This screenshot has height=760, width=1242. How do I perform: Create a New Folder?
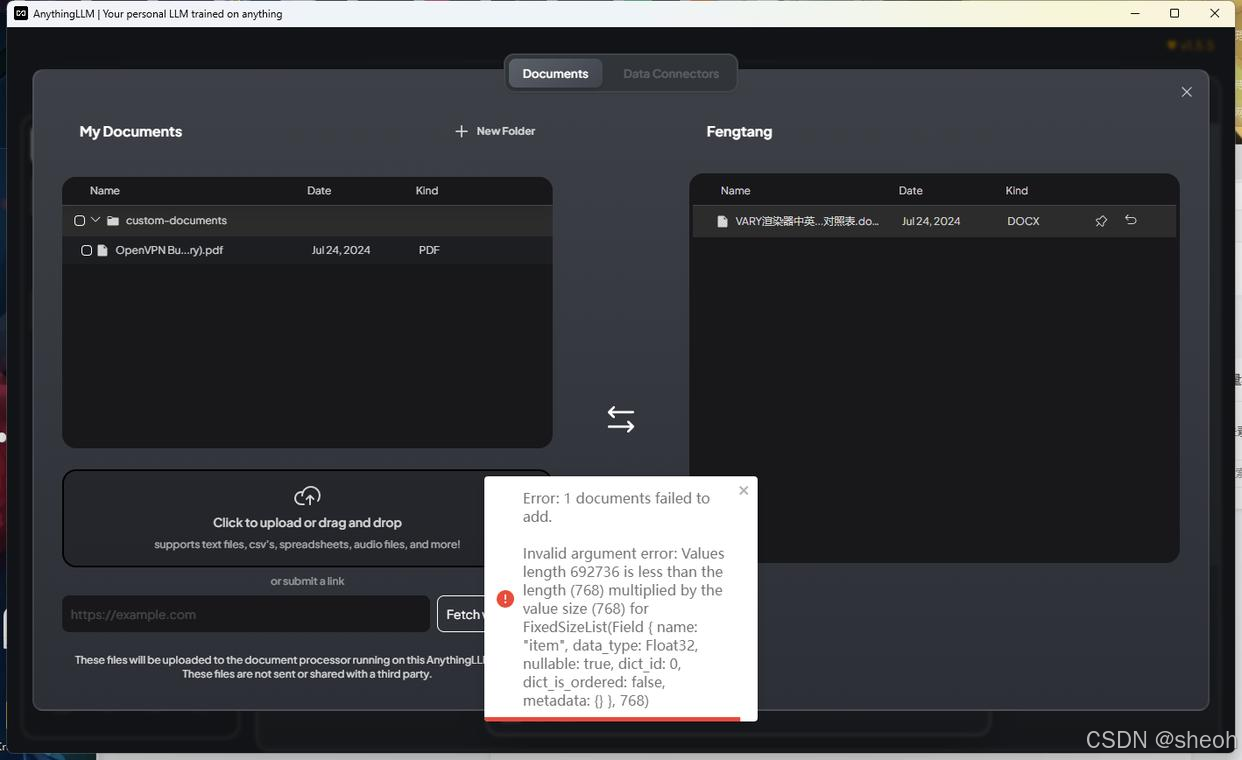click(495, 131)
